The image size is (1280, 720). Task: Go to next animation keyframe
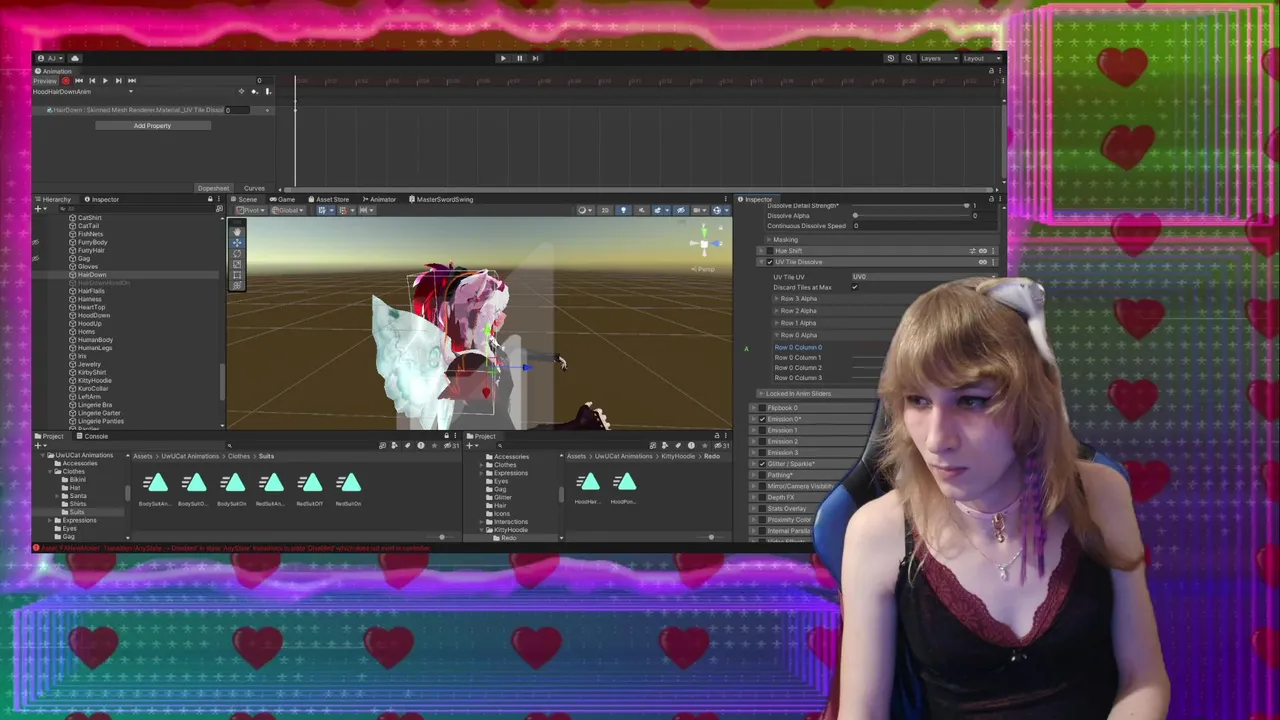[118, 80]
